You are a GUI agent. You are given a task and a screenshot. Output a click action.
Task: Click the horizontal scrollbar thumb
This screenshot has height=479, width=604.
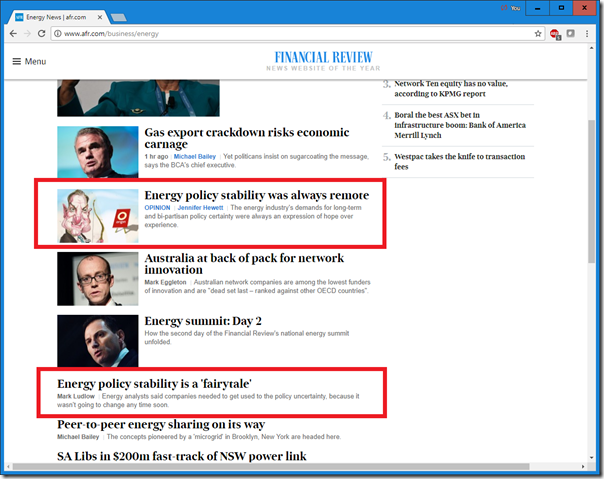271,467
